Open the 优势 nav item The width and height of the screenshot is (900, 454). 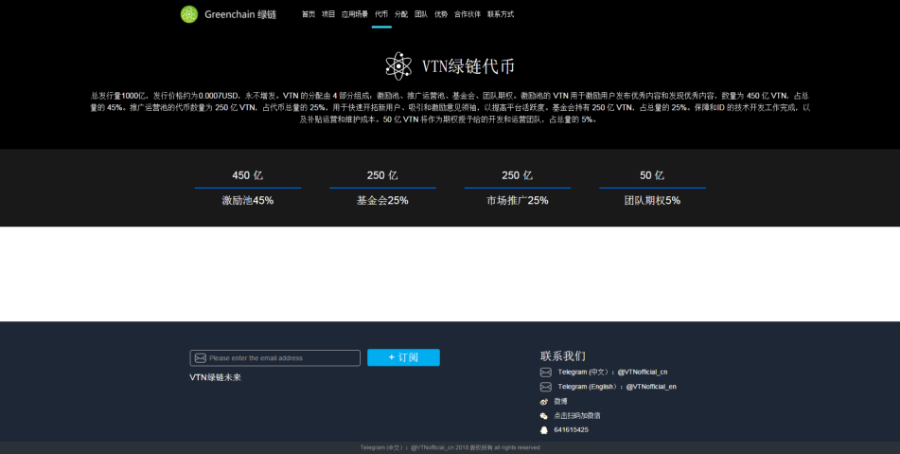pos(441,14)
